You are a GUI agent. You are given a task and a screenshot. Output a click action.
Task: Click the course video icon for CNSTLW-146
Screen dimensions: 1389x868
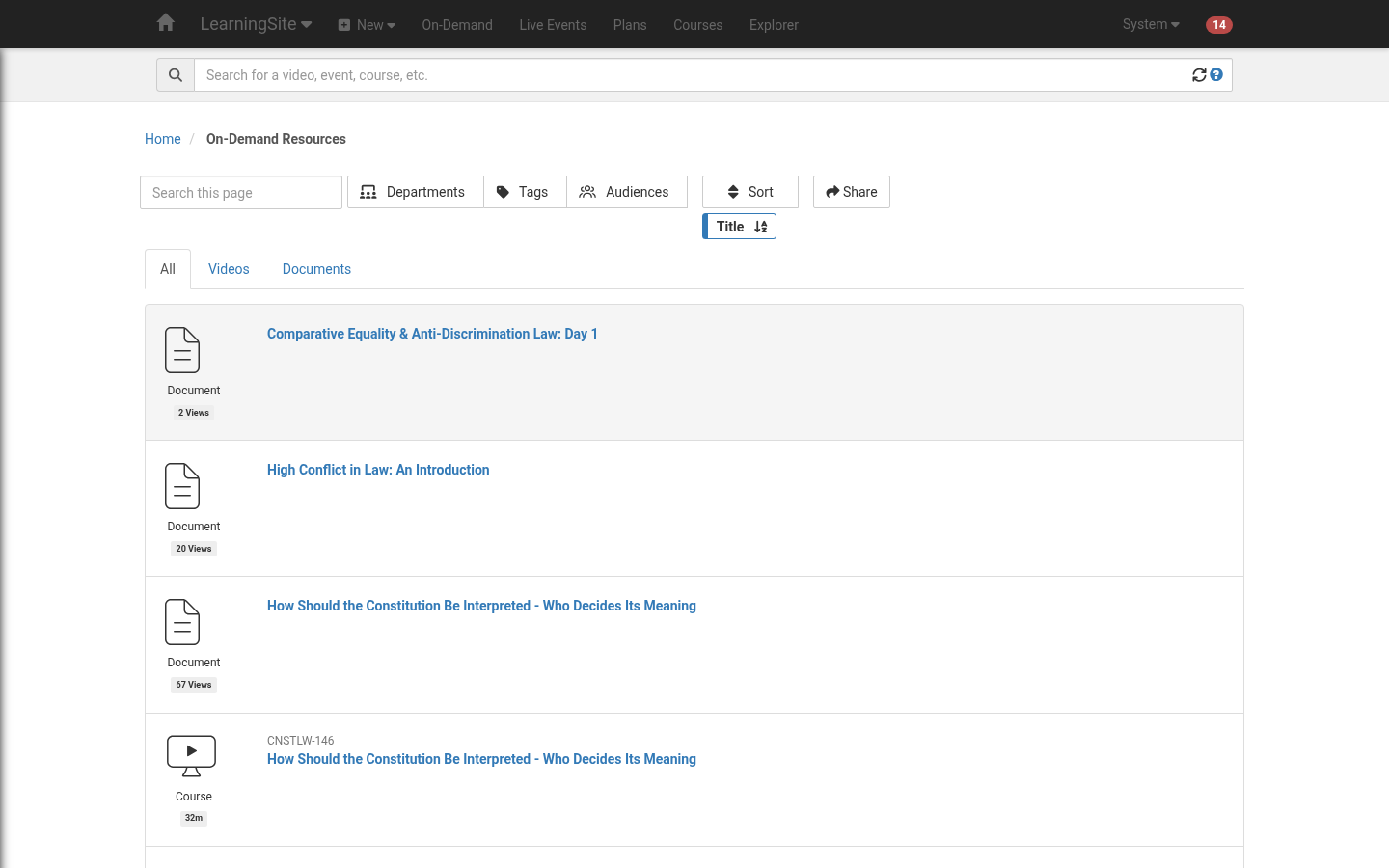point(191,756)
